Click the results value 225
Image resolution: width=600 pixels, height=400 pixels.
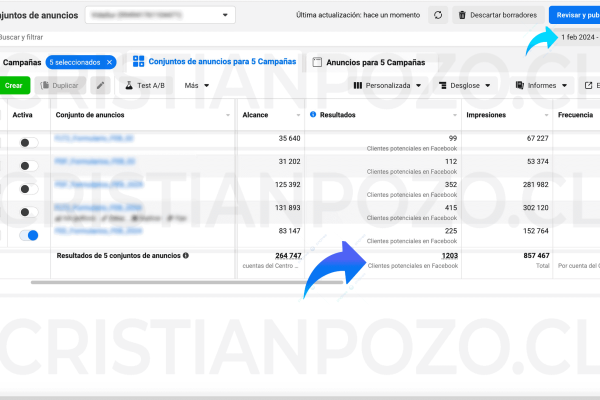point(451,231)
